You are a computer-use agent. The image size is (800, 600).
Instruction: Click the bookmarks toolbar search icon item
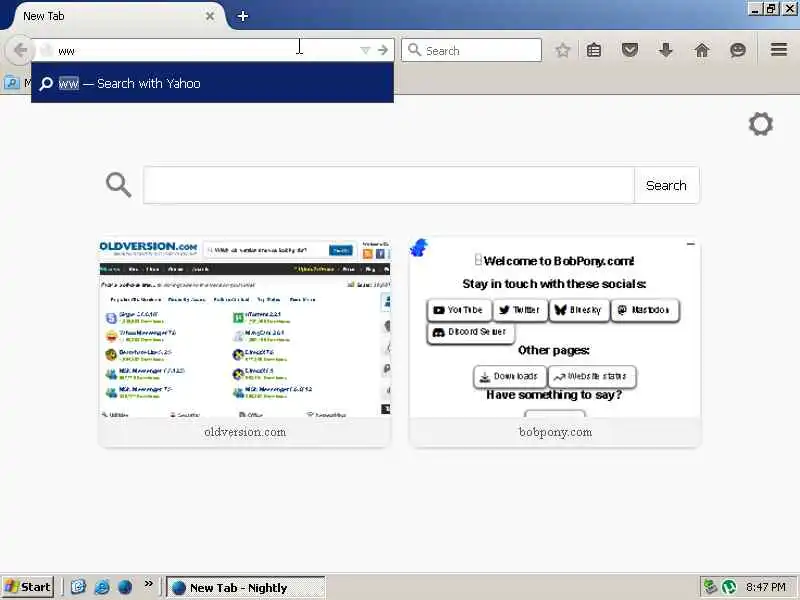11,83
